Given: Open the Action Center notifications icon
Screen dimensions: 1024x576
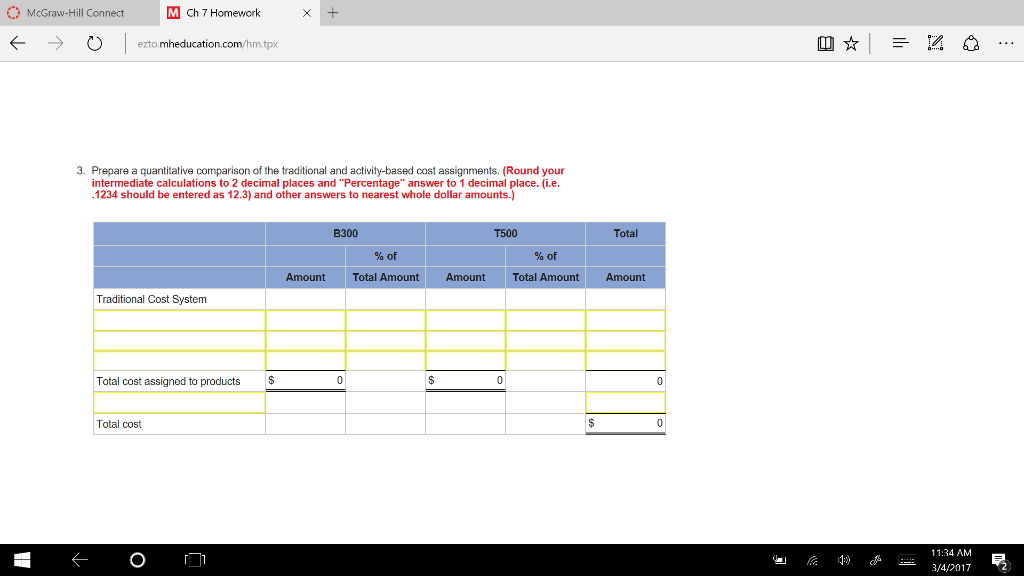Looking at the screenshot, I should [999, 560].
